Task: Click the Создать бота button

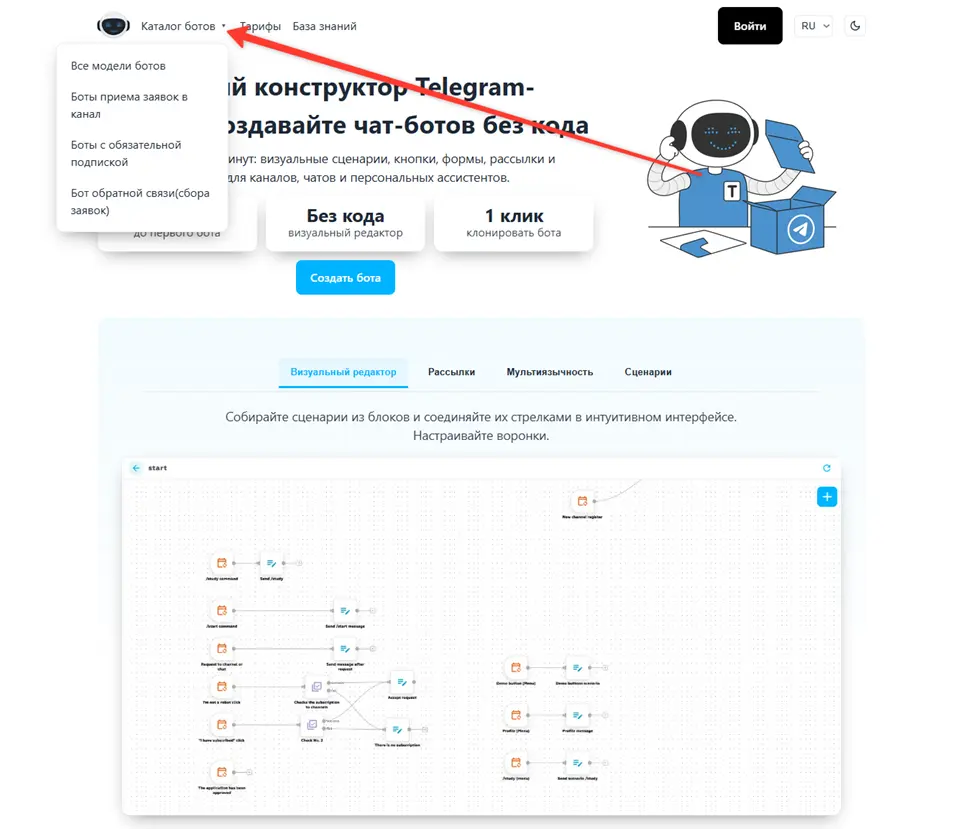Action: [x=345, y=278]
